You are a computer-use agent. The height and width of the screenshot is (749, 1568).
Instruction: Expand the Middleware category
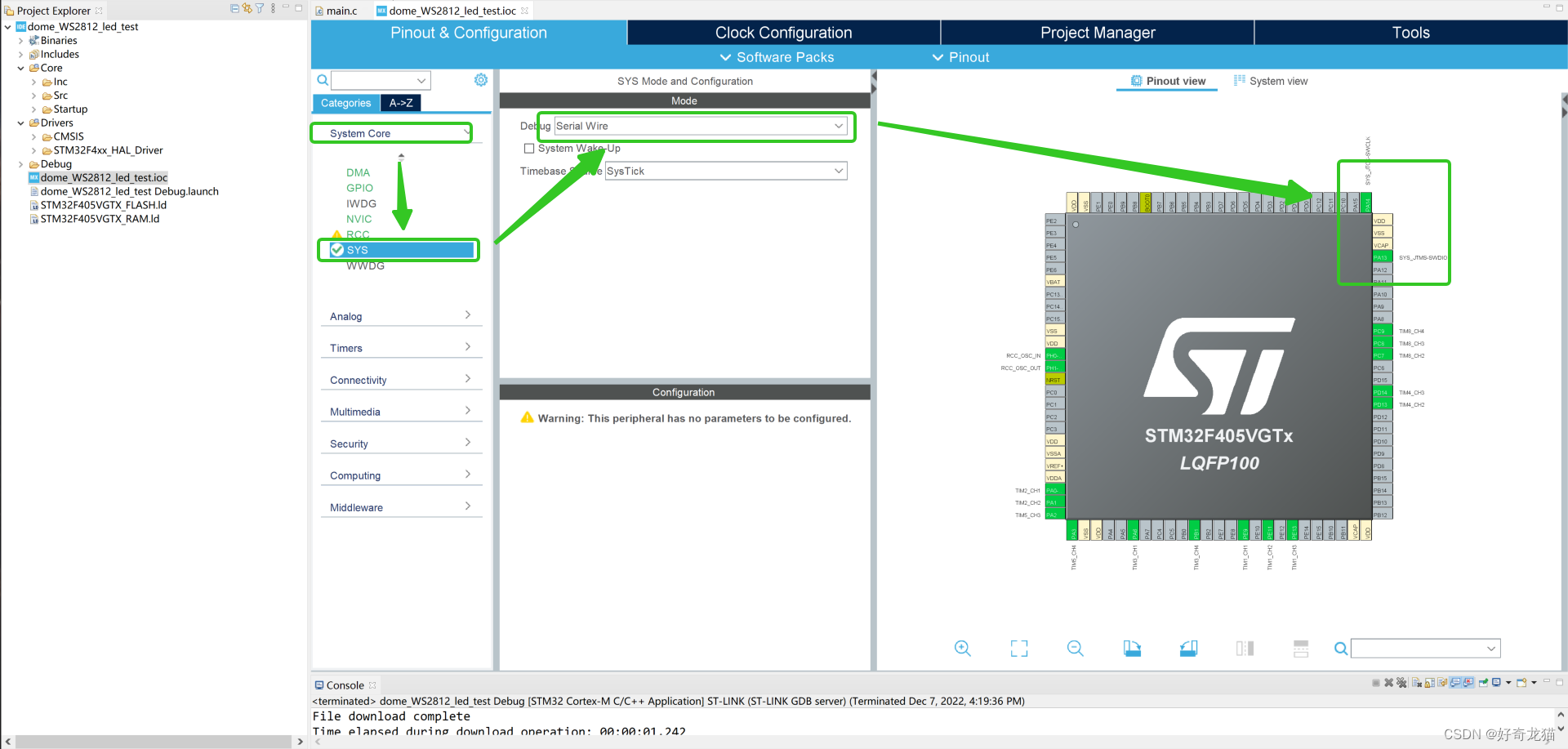(401, 507)
